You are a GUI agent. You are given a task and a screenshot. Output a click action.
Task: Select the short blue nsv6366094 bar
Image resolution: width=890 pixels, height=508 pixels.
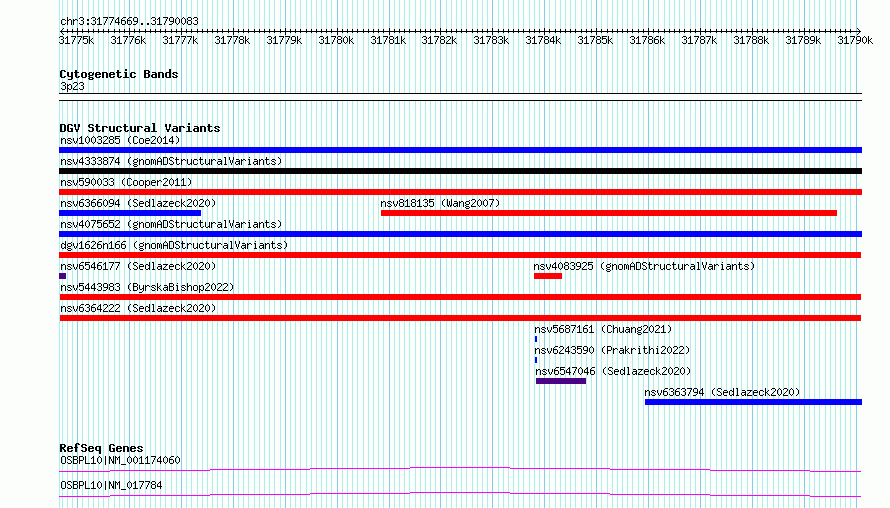point(130,213)
